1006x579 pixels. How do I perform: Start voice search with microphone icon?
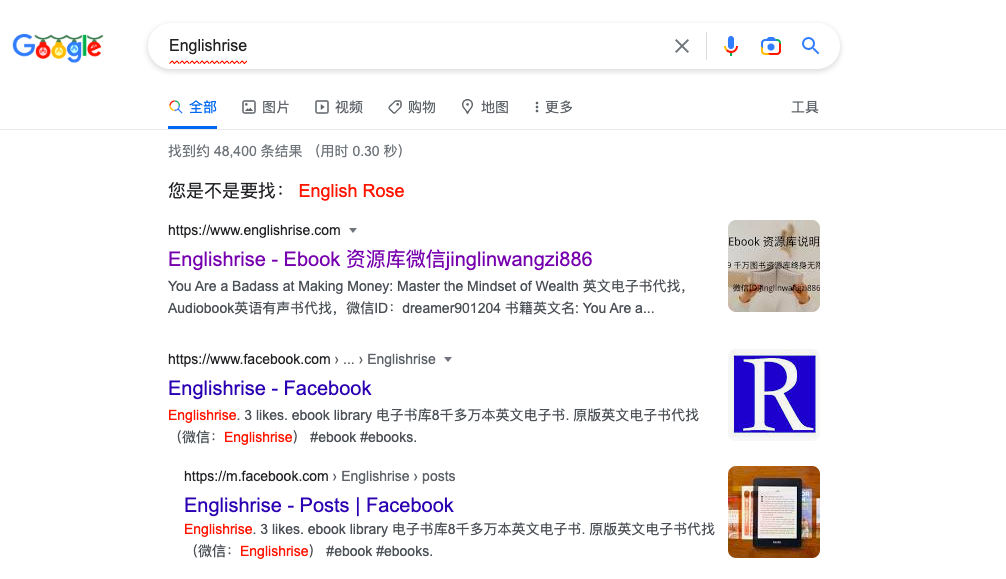click(x=730, y=46)
